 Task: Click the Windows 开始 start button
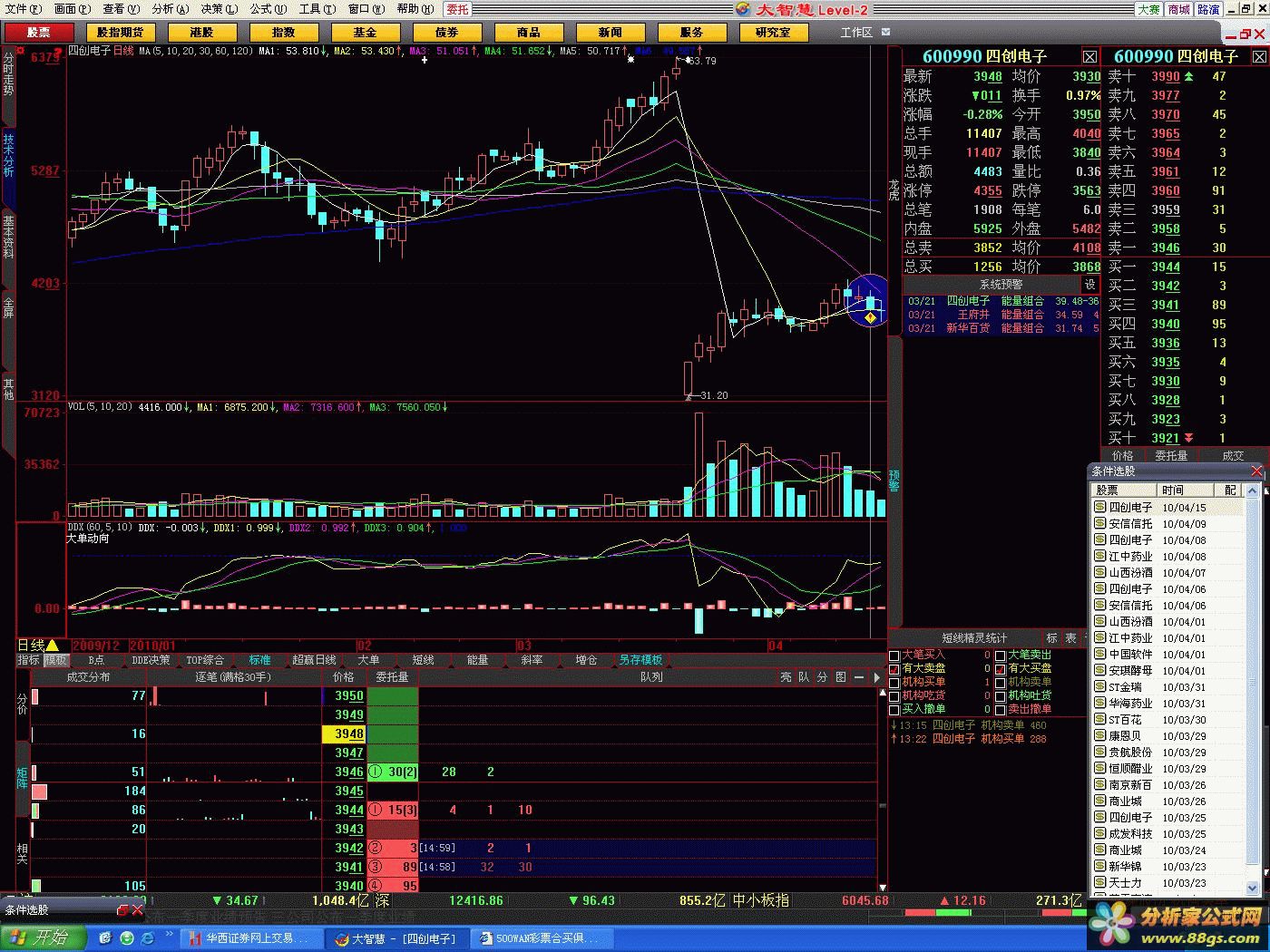tap(44, 938)
